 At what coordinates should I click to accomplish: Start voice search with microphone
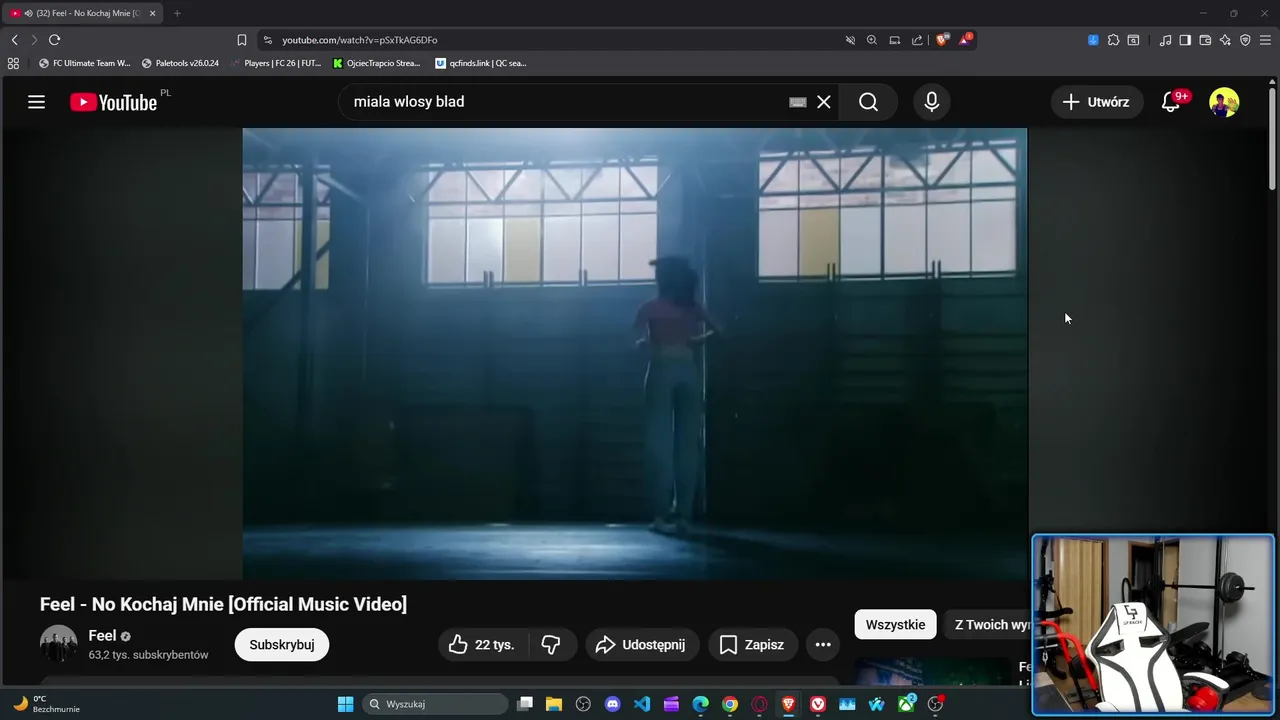point(932,102)
